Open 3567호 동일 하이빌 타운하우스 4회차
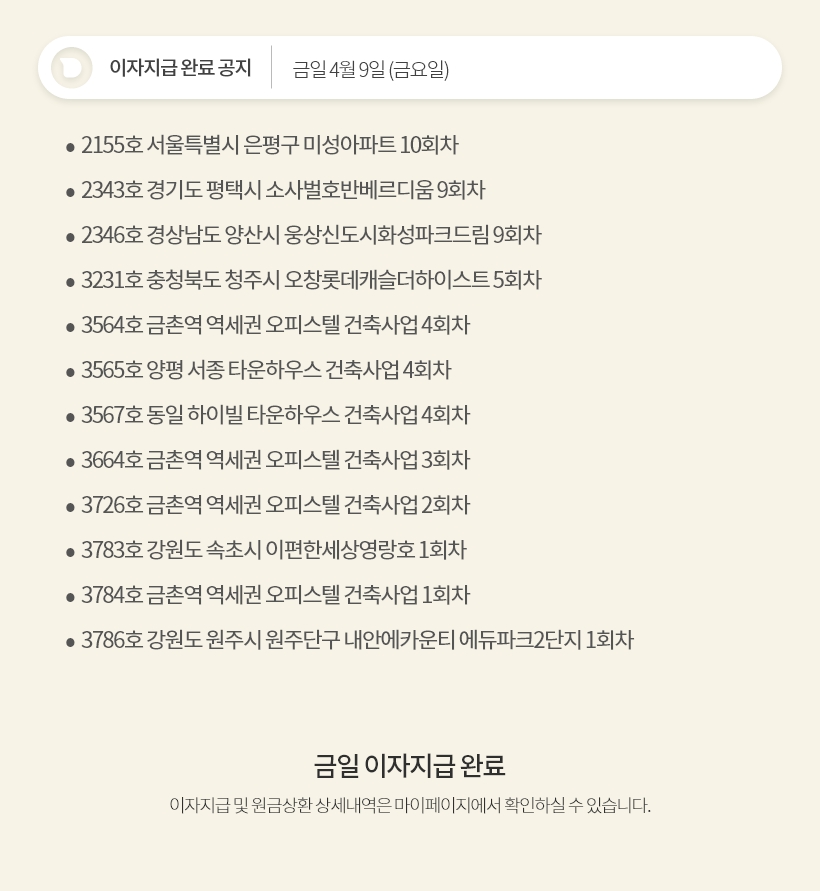Image resolution: width=820 pixels, height=891 pixels. pos(275,415)
